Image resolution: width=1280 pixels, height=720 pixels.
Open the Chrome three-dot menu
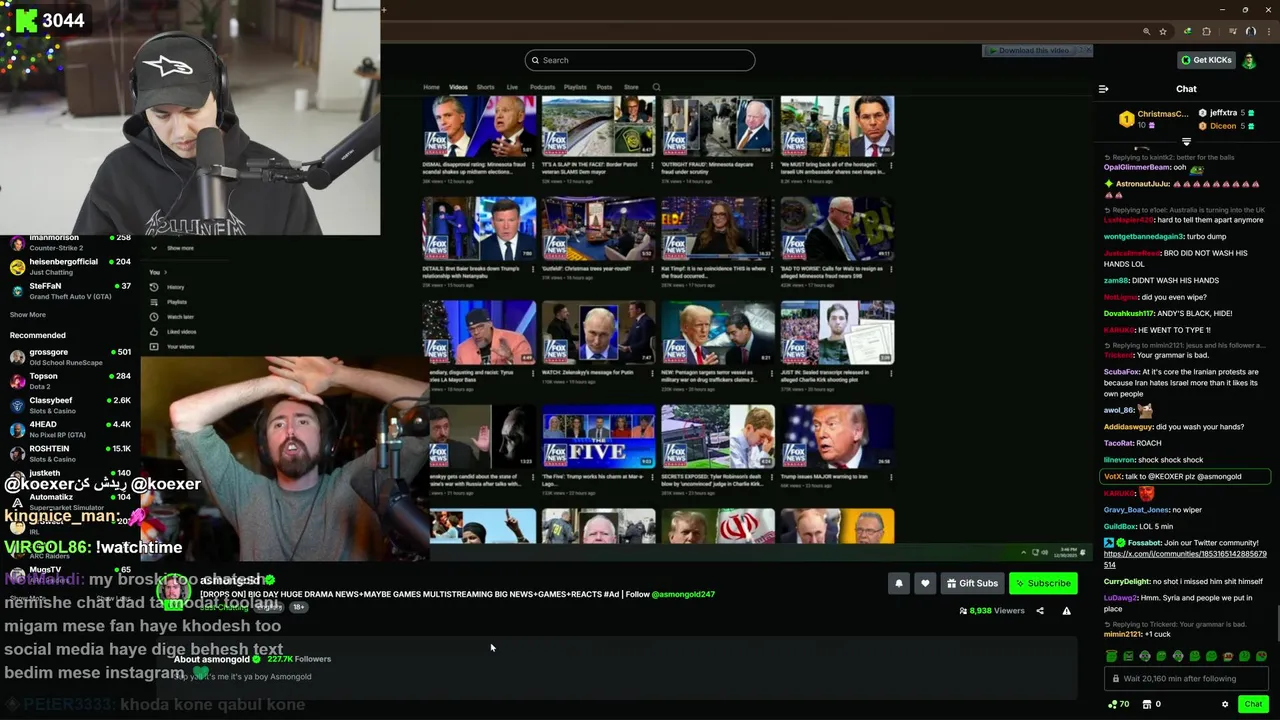(x=1268, y=31)
